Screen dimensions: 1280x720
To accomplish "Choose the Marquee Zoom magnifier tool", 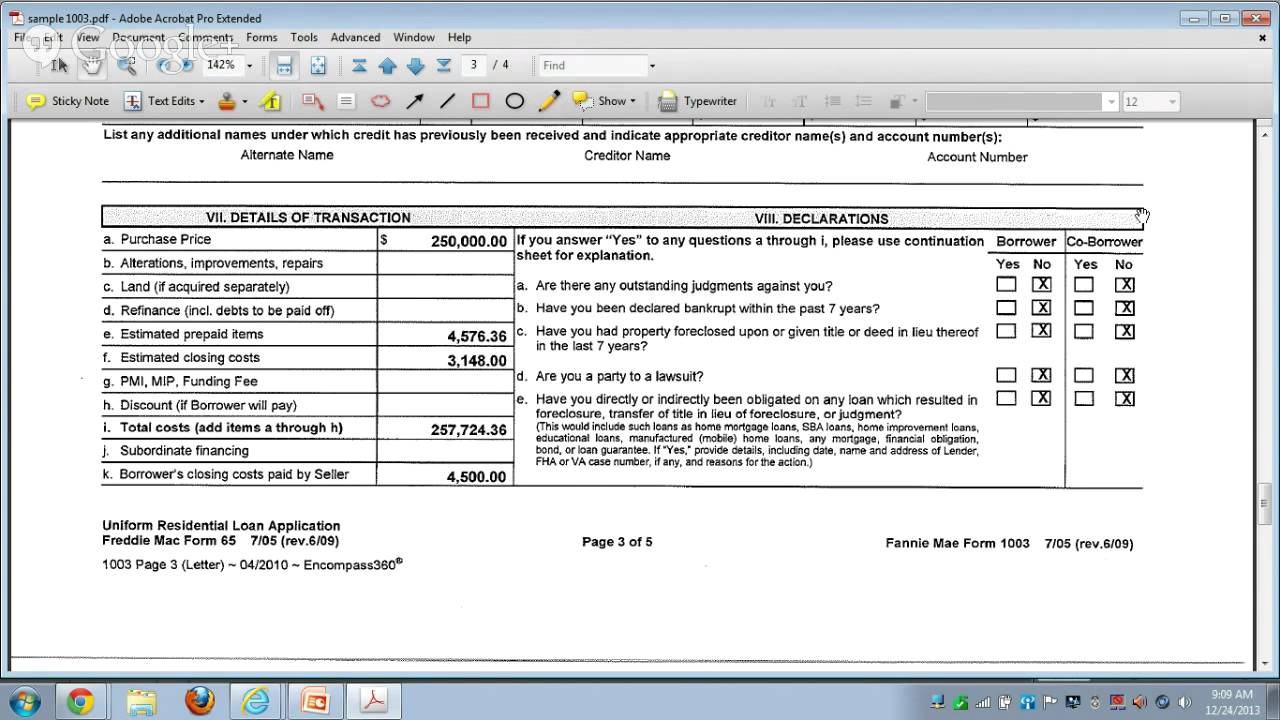I will tap(126, 65).
